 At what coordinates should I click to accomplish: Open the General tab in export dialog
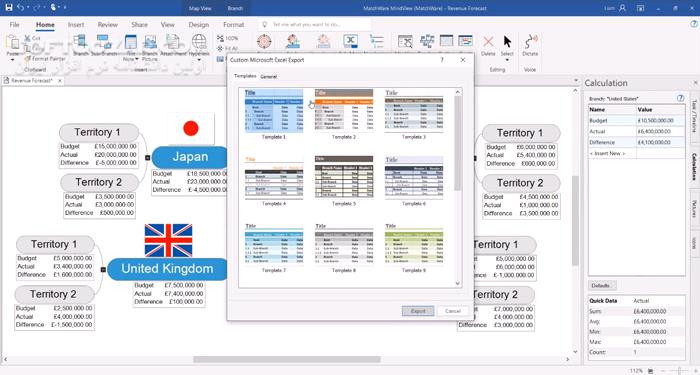coord(269,76)
